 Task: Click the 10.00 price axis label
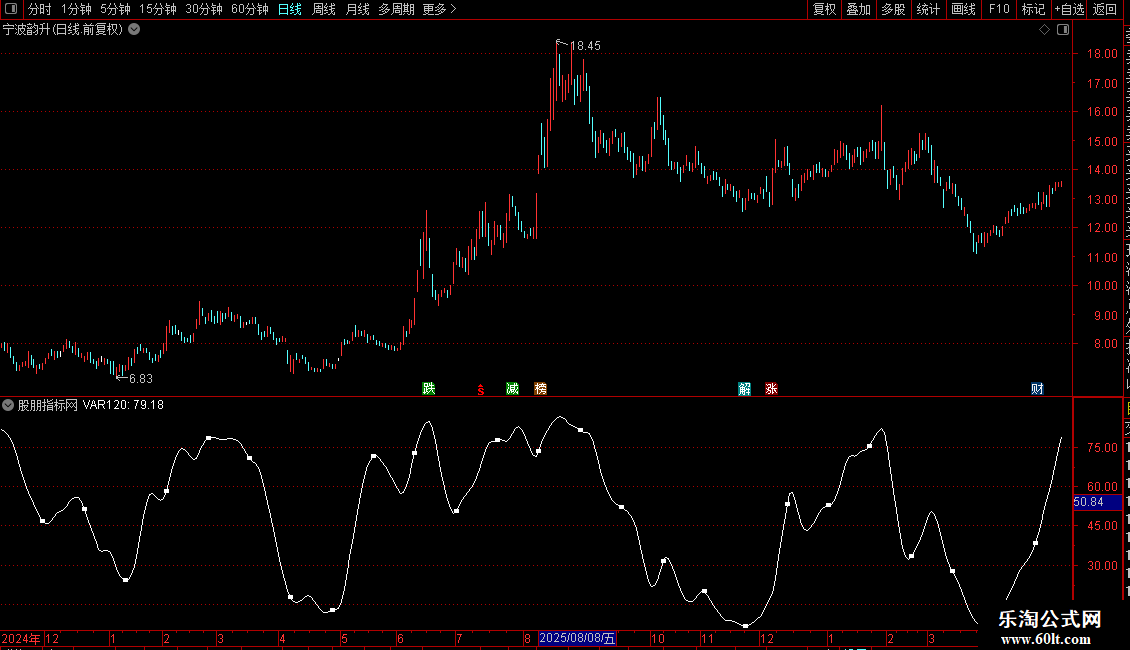[x=1102, y=286]
